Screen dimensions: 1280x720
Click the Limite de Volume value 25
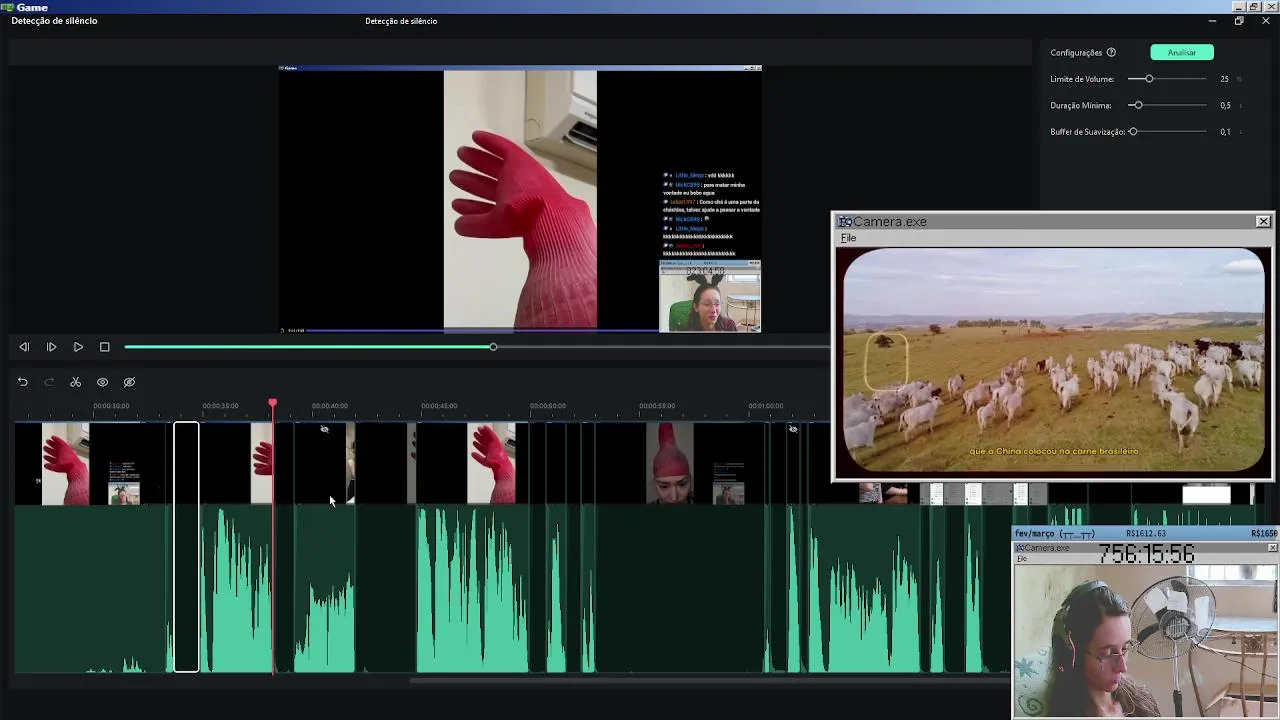(x=1224, y=79)
